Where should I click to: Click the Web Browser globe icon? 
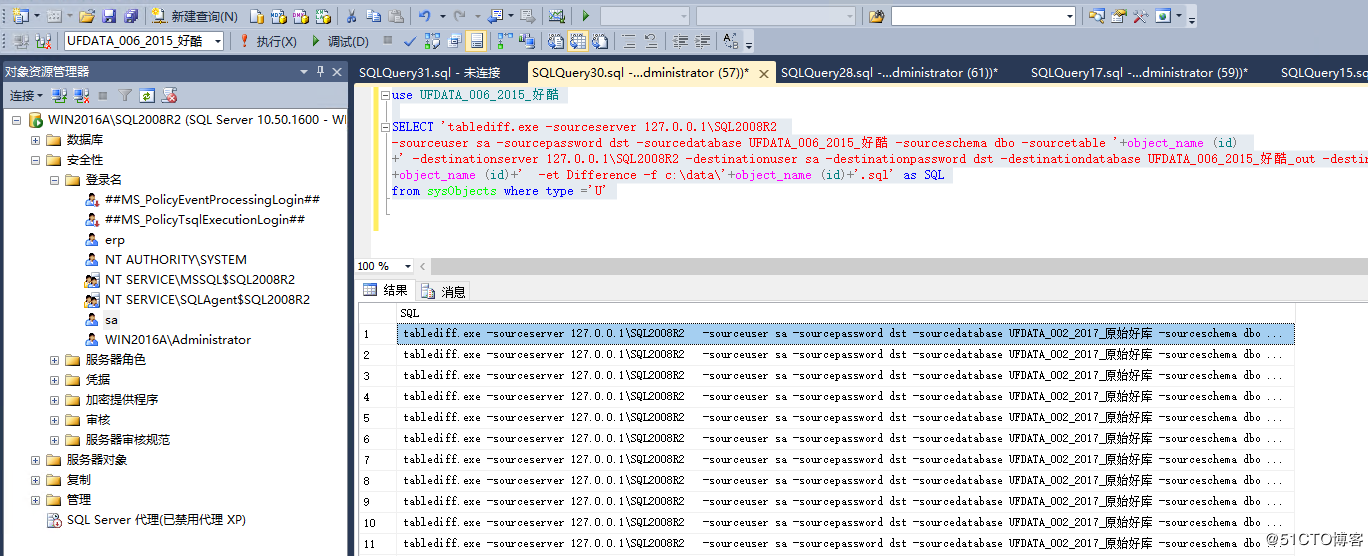[1163, 16]
